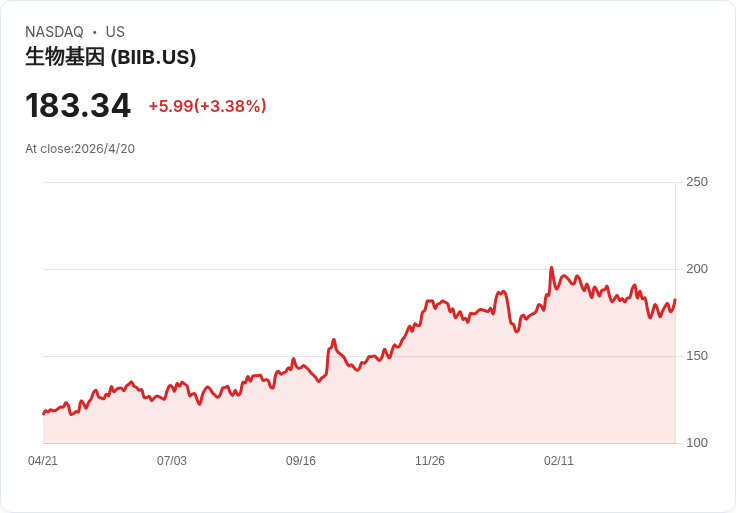Image resolution: width=736 pixels, height=513 pixels.
Task: Click the sharp price spike after 09/16
Action: coord(334,340)
